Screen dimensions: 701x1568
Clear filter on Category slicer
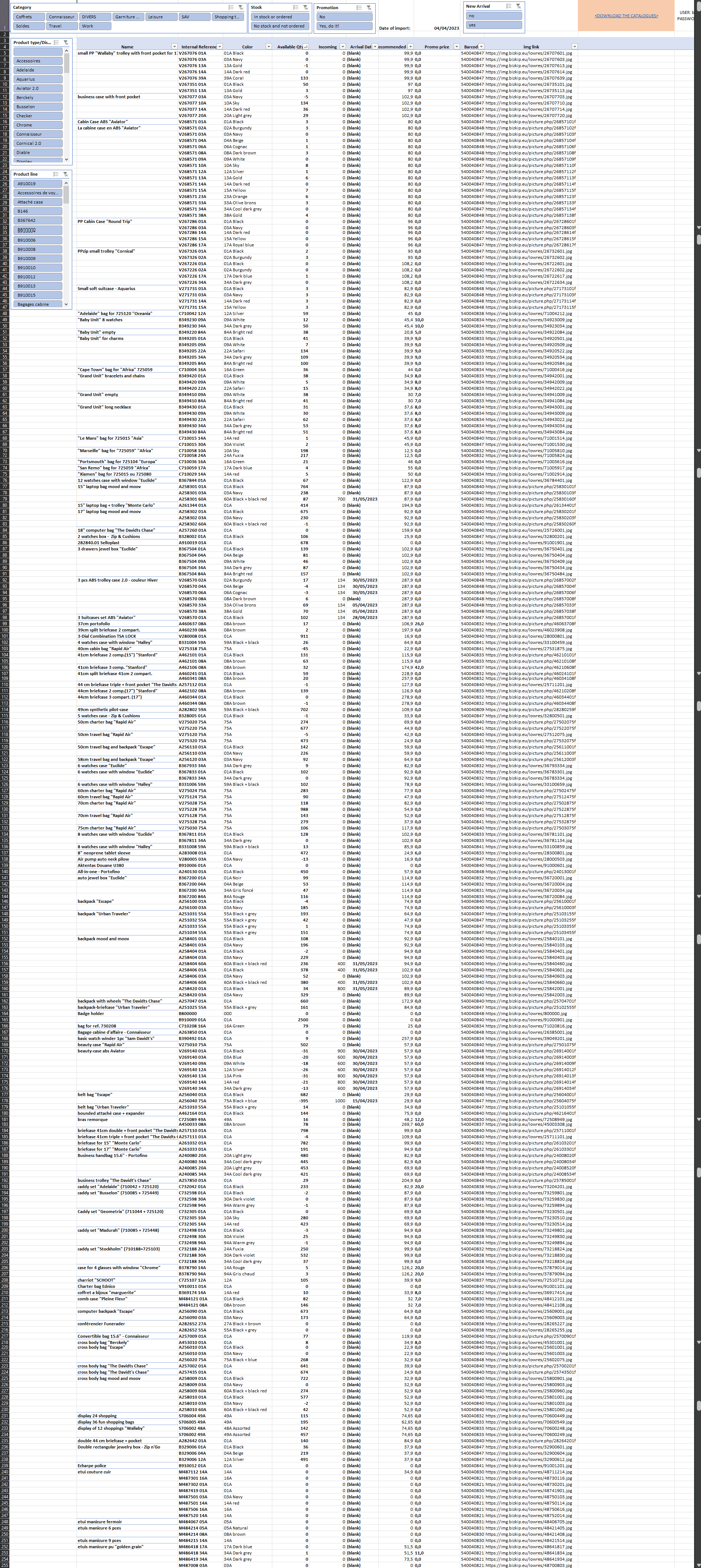(240, 7)
